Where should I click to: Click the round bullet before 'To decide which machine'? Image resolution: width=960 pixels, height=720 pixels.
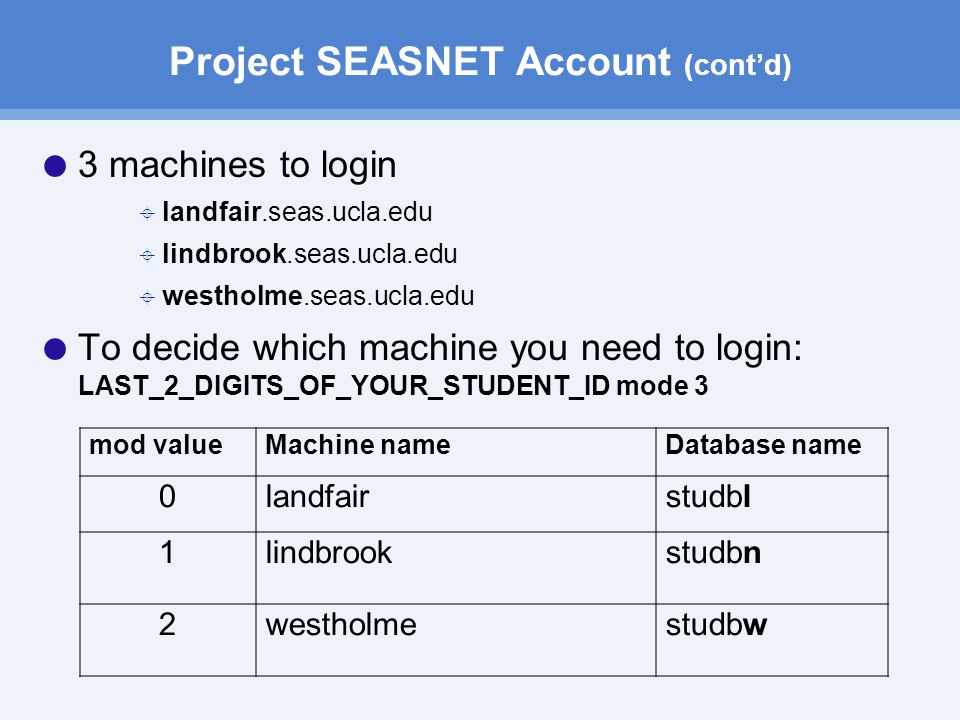point(55,349)
